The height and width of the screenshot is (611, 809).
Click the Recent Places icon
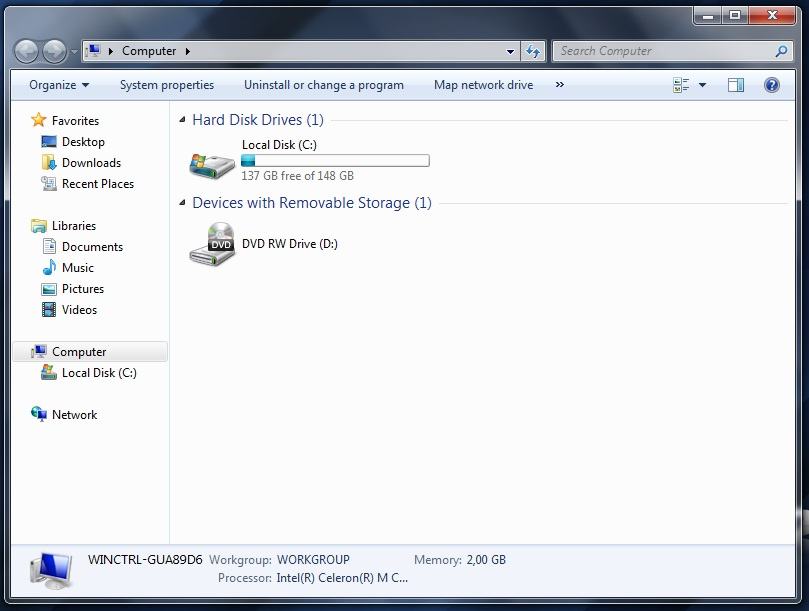[49, 184]
